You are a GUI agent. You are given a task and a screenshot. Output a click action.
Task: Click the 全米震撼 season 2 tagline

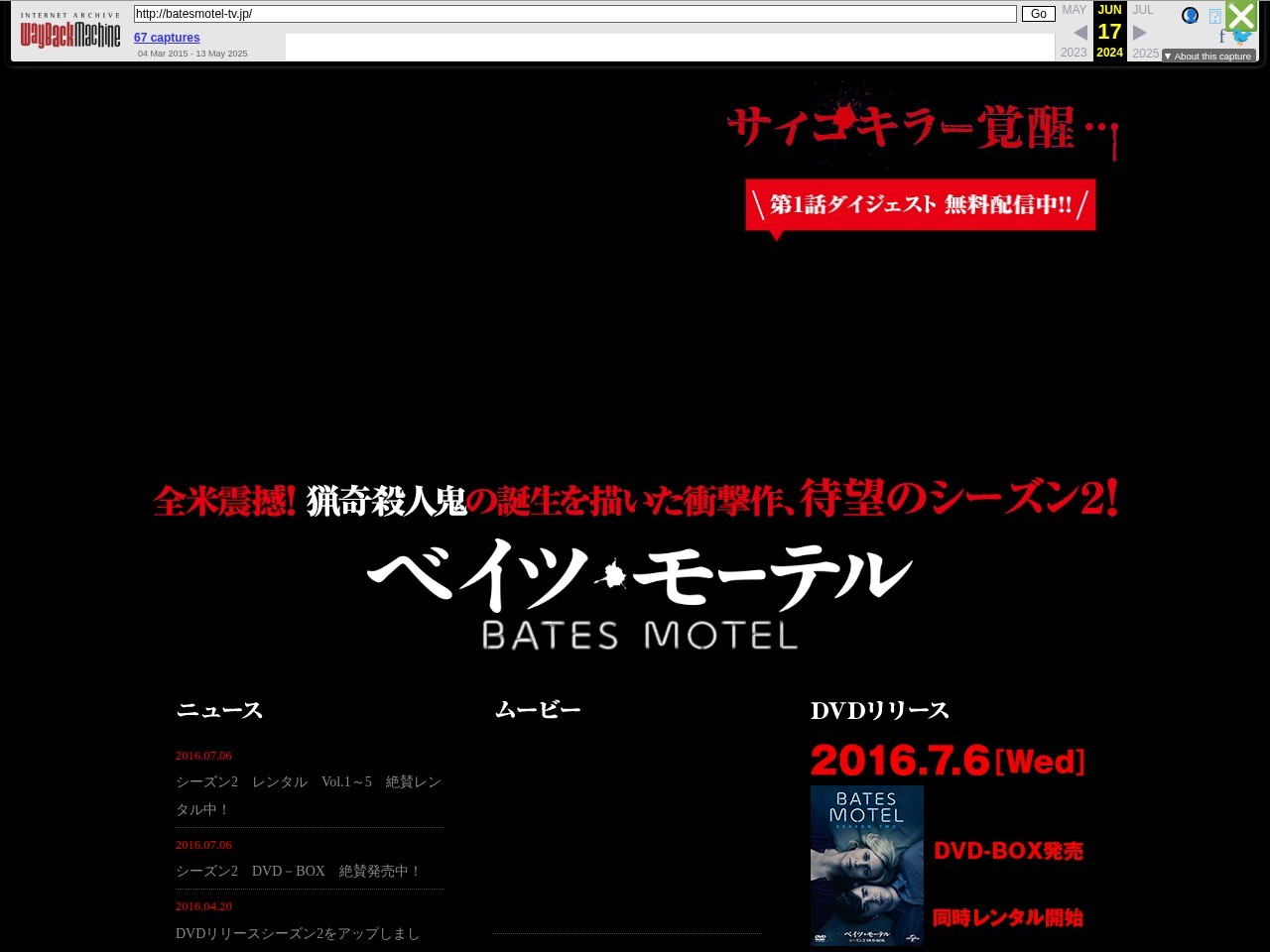[x=636, y=499]
